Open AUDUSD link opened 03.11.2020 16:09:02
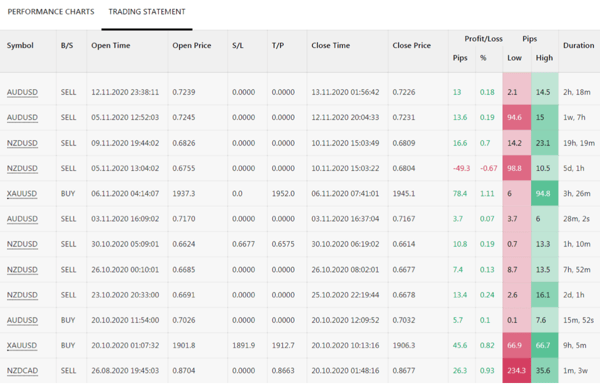Viewport: 600px width, 385px height. click(x=22, y=219)
